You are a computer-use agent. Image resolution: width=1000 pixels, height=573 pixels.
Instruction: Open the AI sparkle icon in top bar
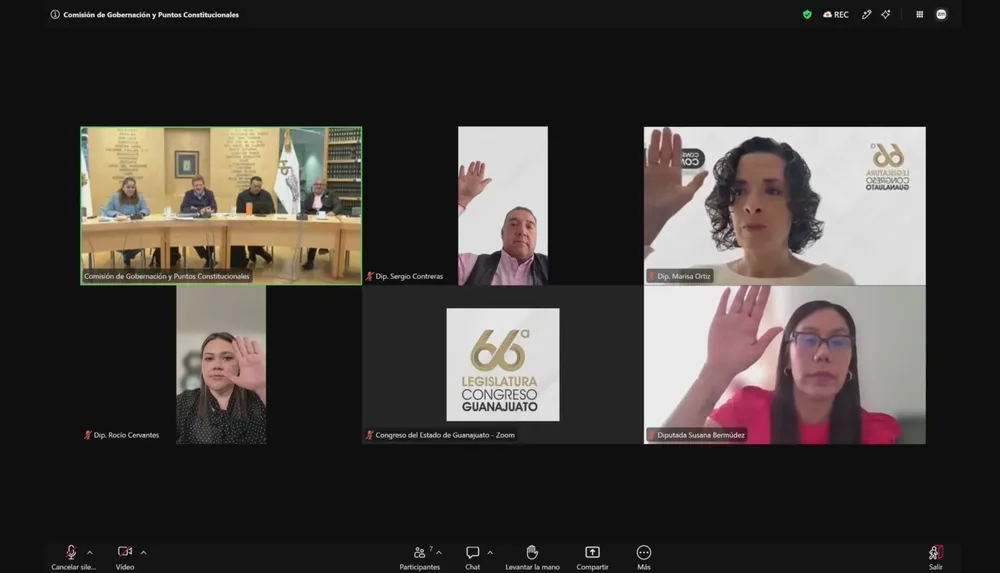pos(886,15)
